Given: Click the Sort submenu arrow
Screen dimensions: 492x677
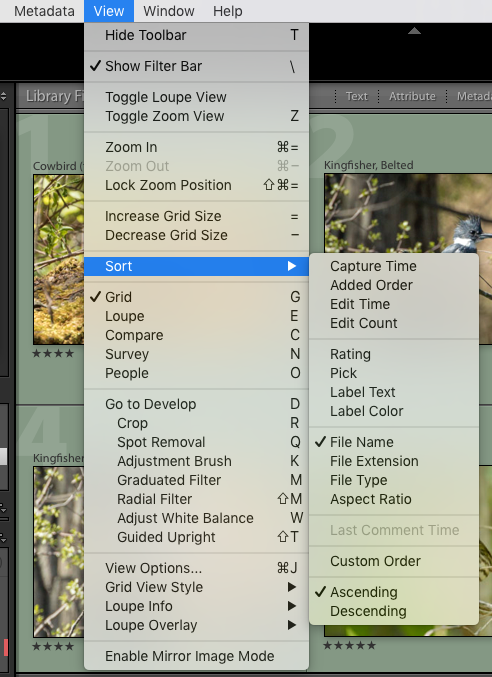Looking at the screenshot, I should pyautogui.click(x=292, y=266).
